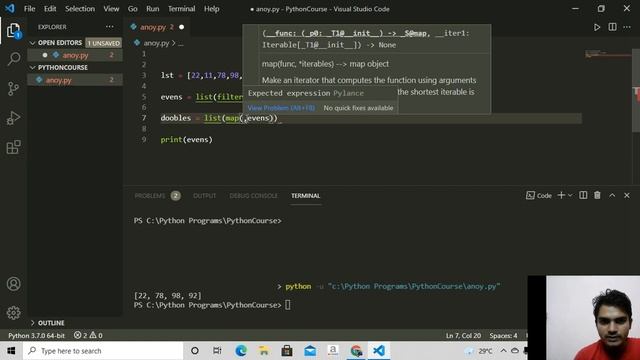Launch Microsoft Edge from taskbar

click(x=241, y=351)
